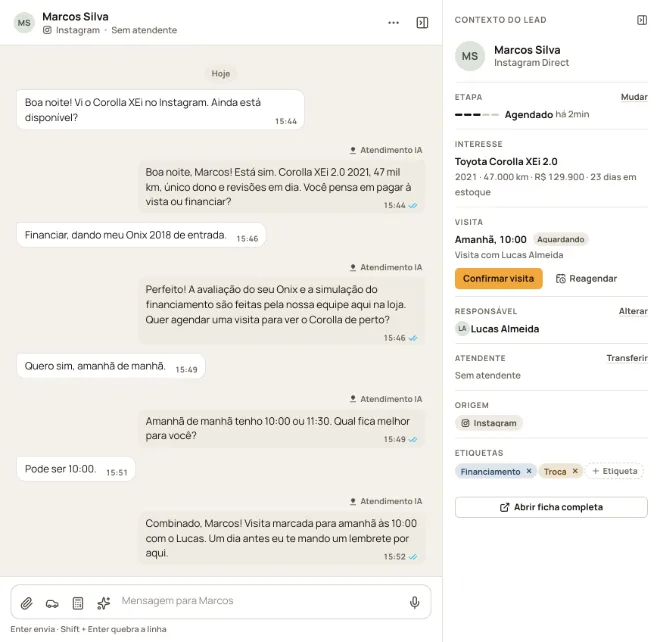The width and height of the screenshot is (660, 642).
Task: Click the AI reply starting 'Combinado, Marcos!'
Action: click(x=282, y=538)
